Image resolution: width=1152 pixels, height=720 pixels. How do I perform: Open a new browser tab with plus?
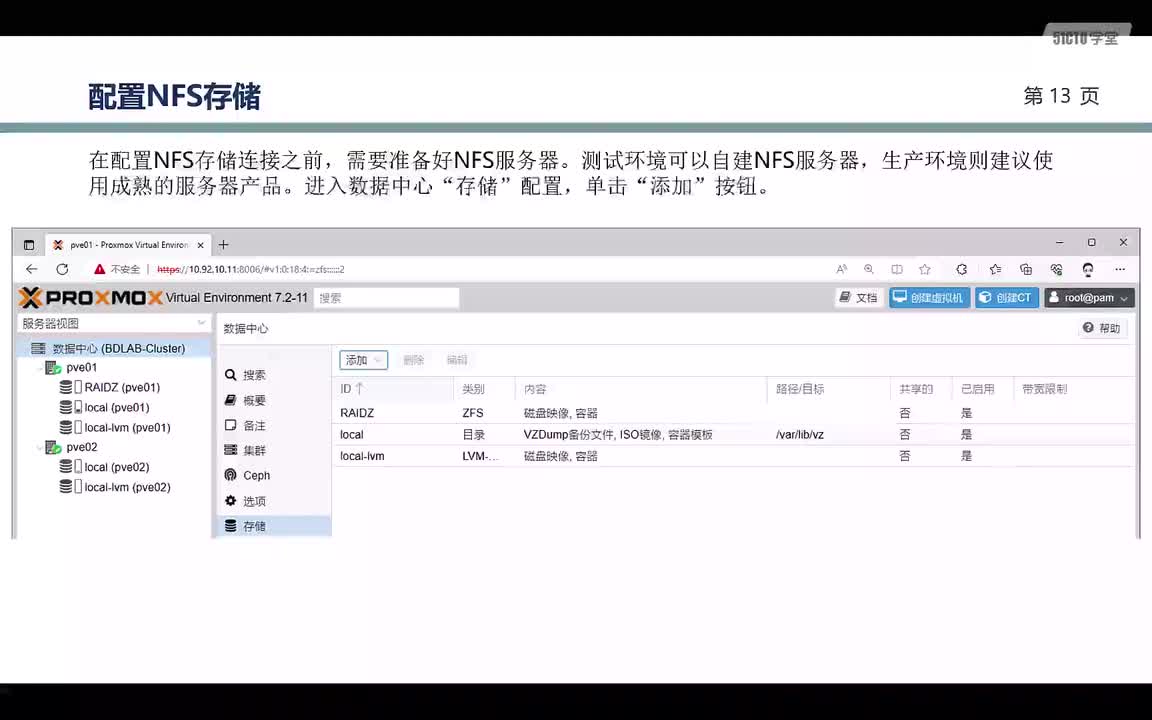coord(223,245)
